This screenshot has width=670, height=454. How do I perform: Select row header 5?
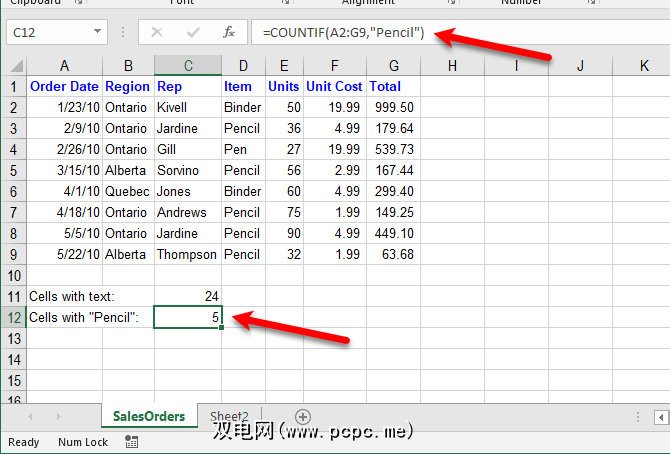(13, 170)
